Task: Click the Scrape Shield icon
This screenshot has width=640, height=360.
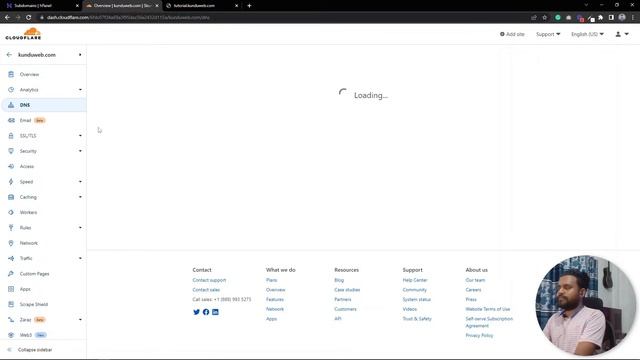Action: tap(11, 304)
